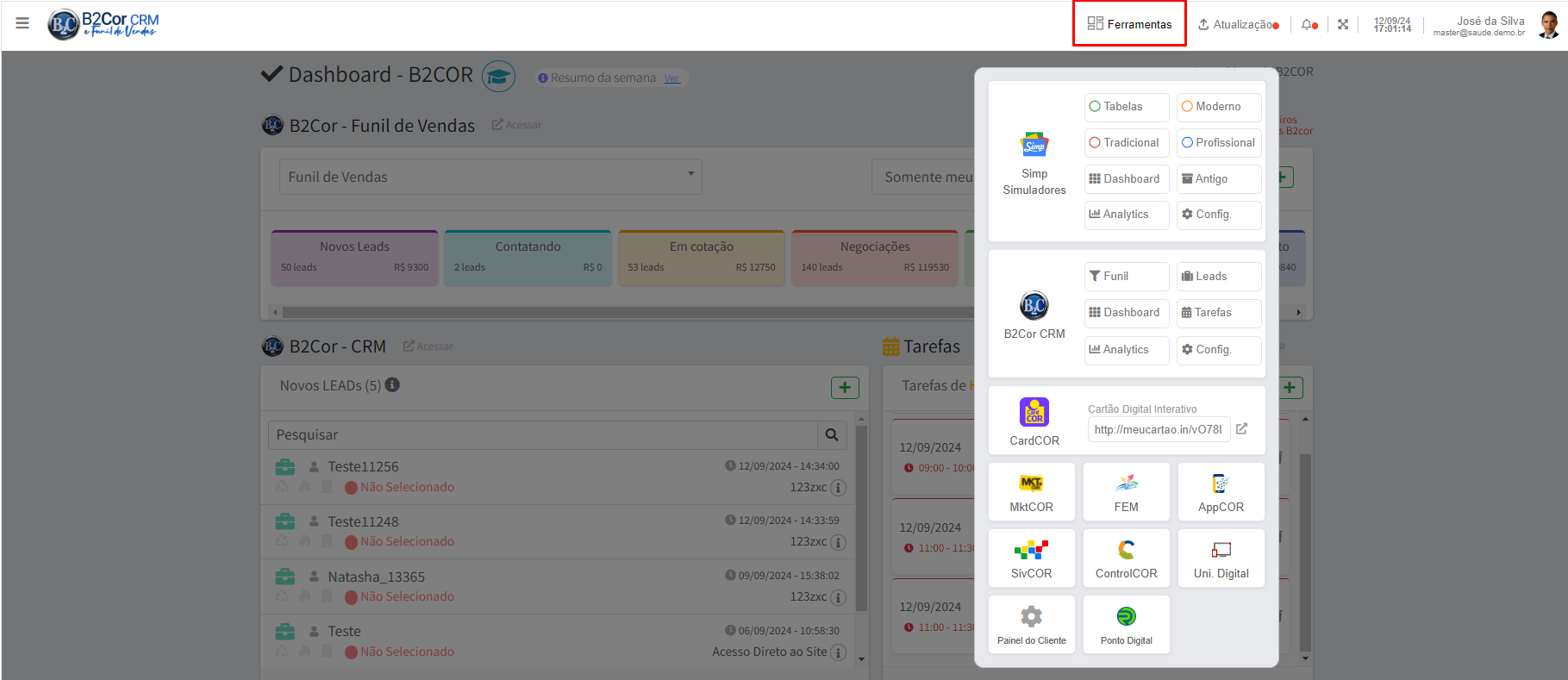This screenshot has width=1568, height=680.
Task: Open the SivCOR tool
Action: [1031, 558]
